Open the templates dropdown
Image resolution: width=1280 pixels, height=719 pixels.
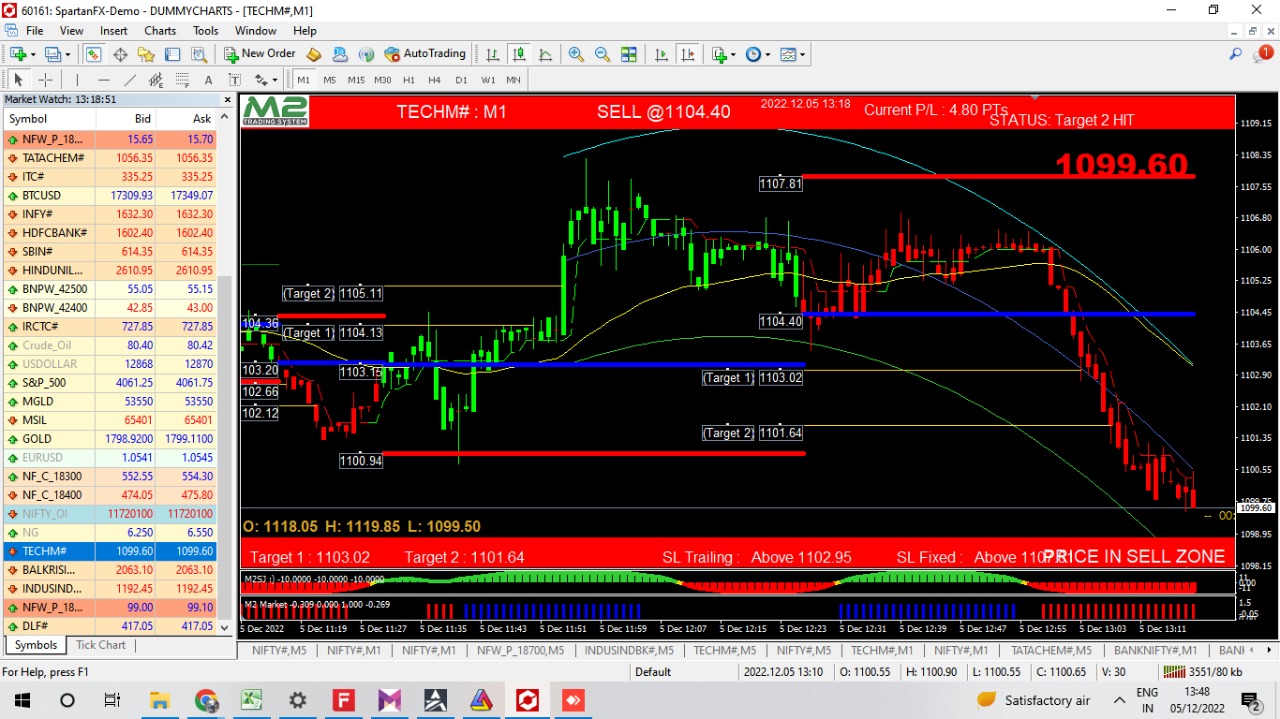click(x=802, y=54)
